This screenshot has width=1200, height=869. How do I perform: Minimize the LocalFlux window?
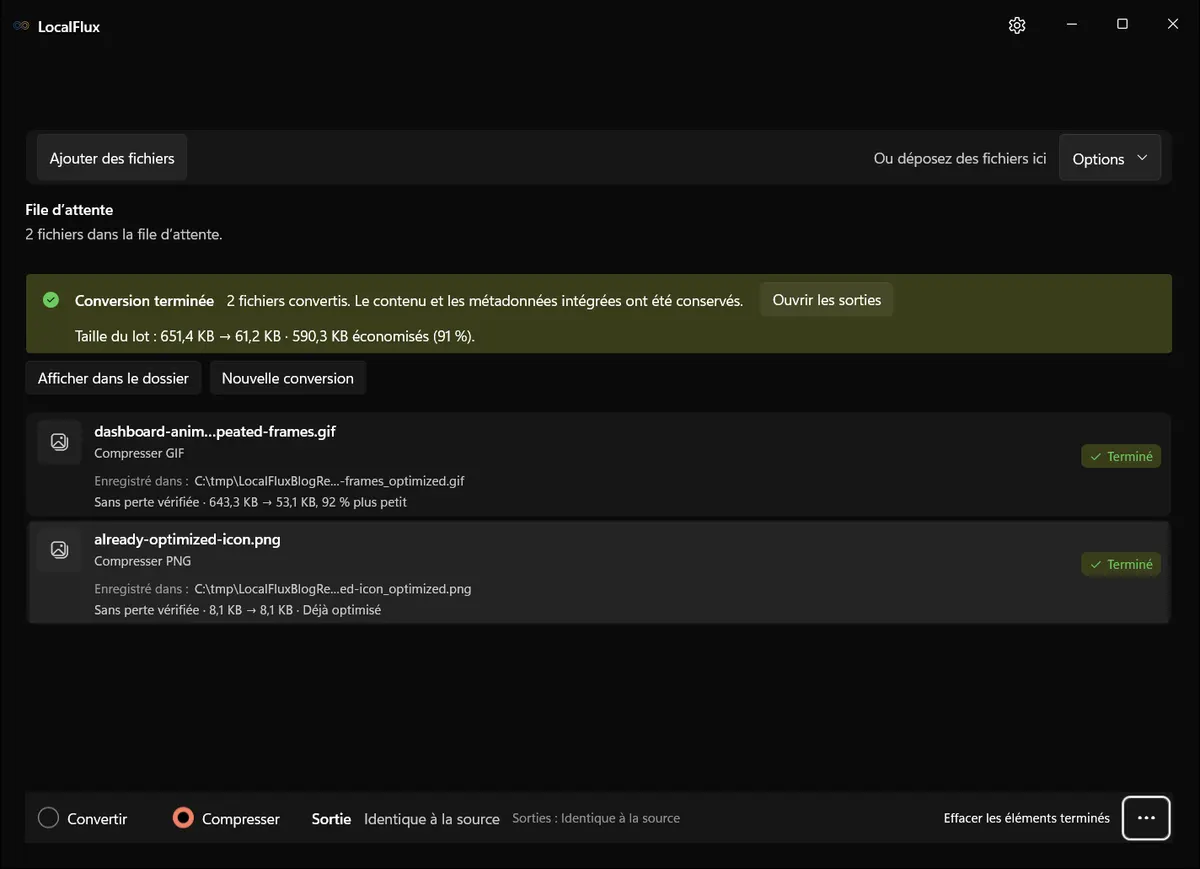coord(1071,25)
